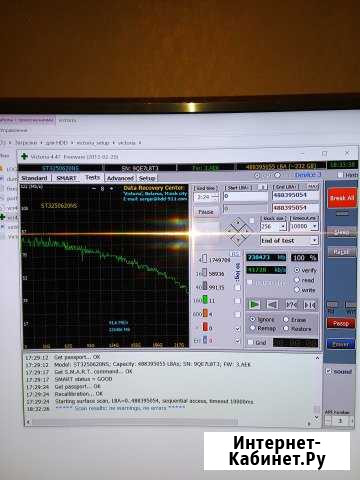
Task: Click the red Break All button
Action: 342,198
